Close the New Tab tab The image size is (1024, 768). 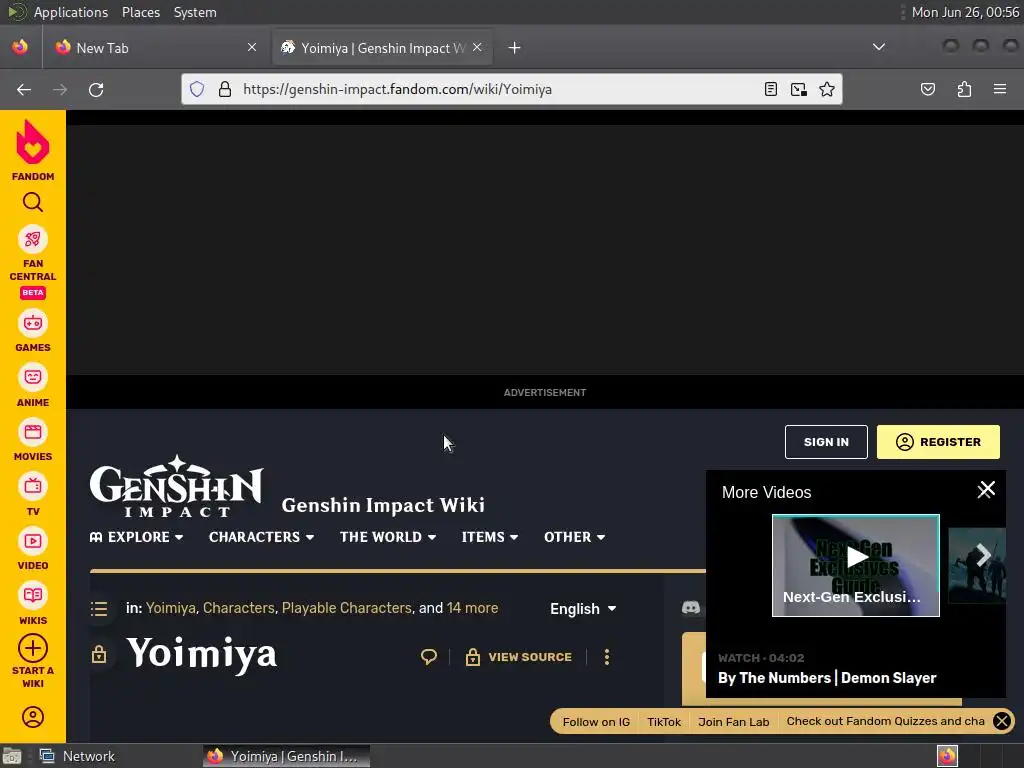(x=252, y=47)
